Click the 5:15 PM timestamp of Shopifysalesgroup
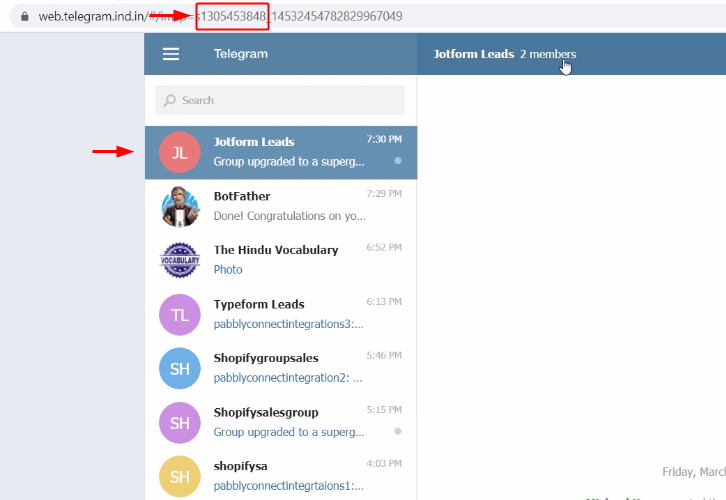This screenshot has width=726, height=500. click(x=384, y=410)
